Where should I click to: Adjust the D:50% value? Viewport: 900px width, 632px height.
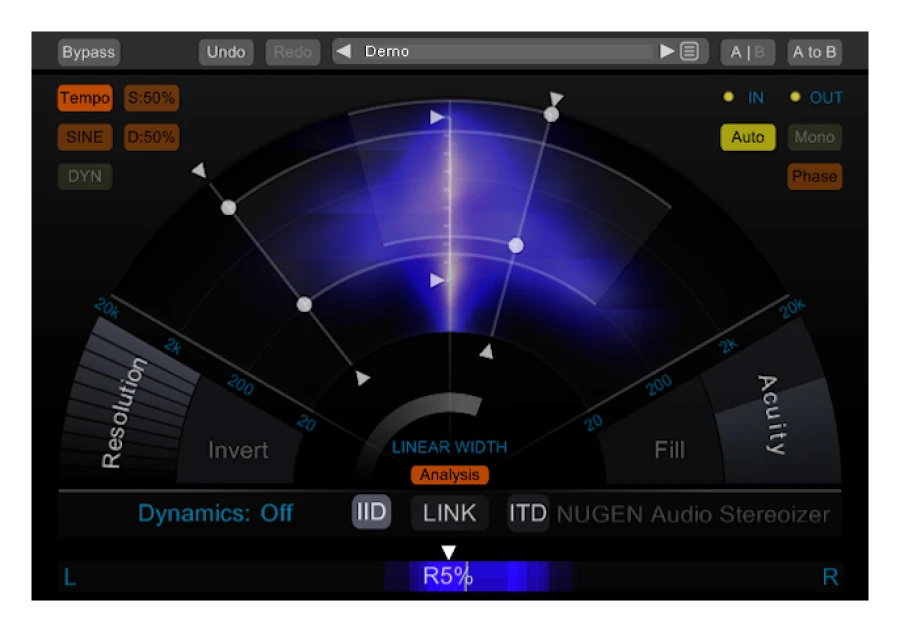pos(152,137)
